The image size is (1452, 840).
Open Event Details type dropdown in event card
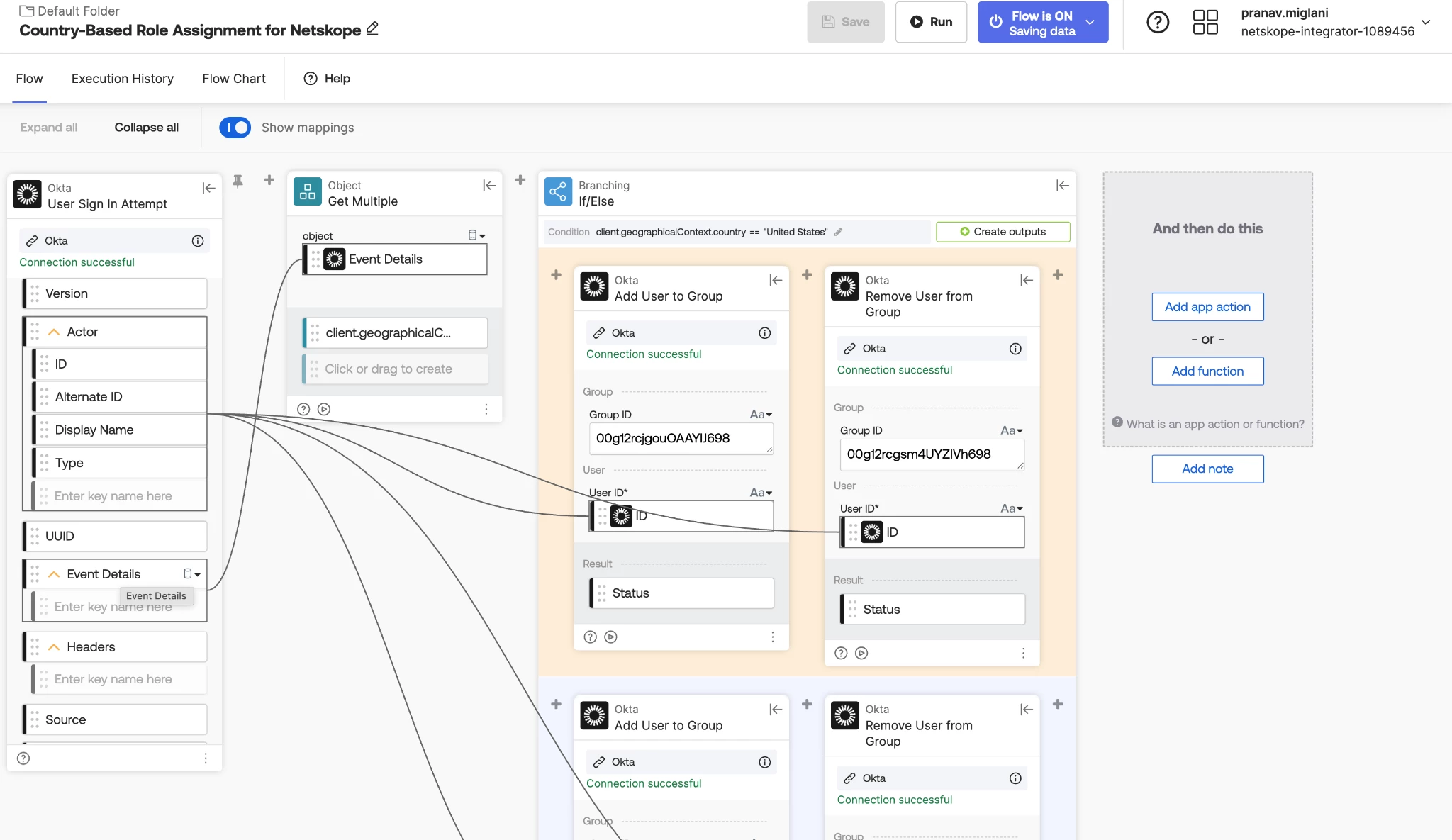pyautogui.click(x=192, y=573)
